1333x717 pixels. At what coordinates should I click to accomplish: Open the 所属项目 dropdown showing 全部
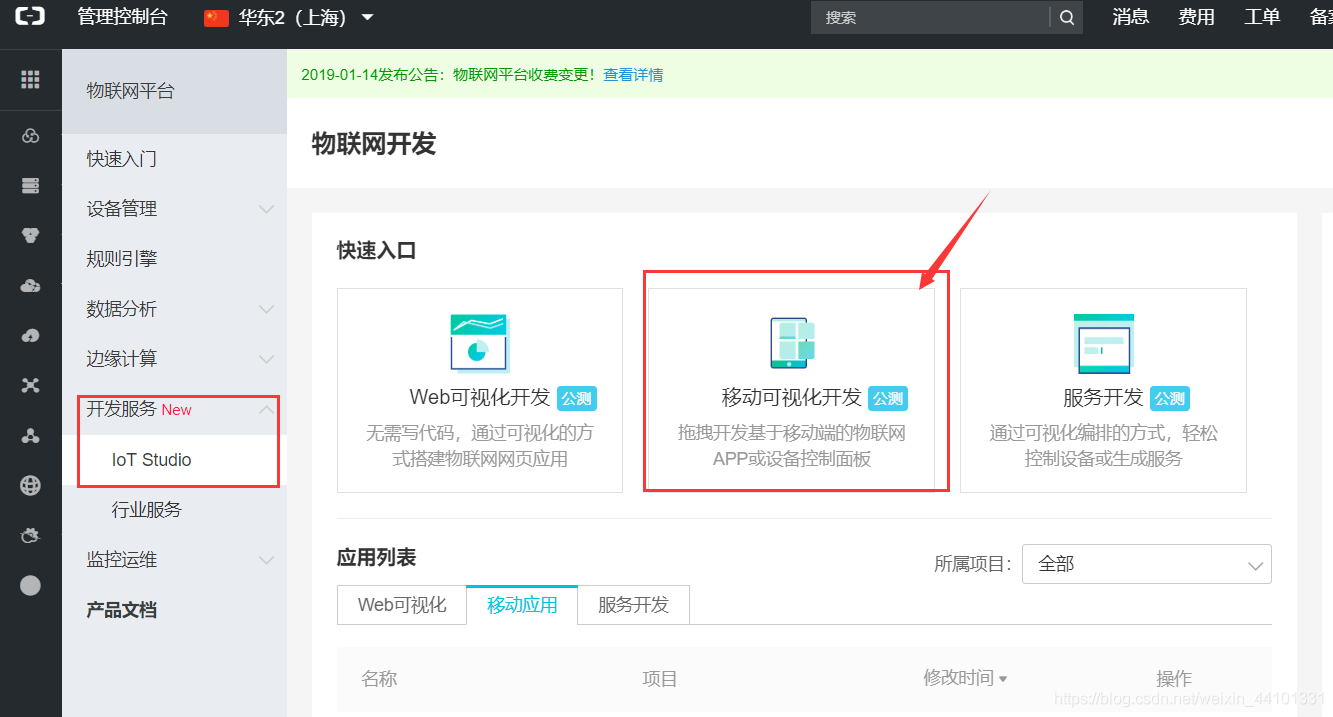coord(1146,564)
